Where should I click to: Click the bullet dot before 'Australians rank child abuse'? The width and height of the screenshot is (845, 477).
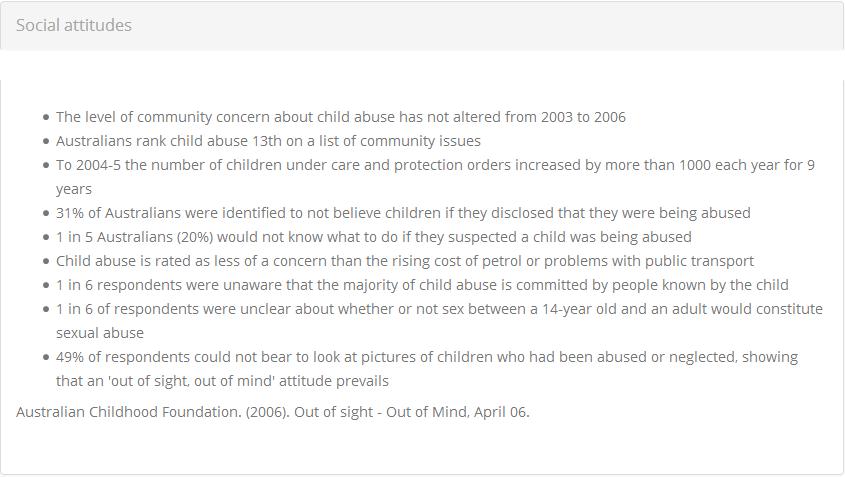tap(46, 142)
